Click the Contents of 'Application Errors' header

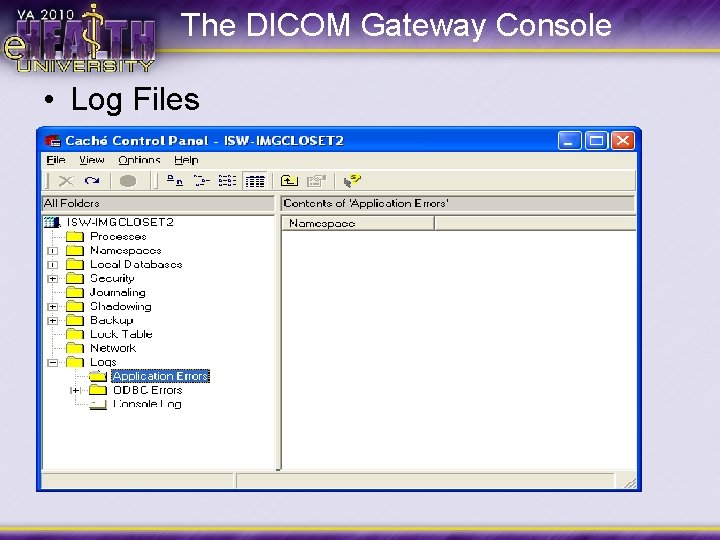458,203
